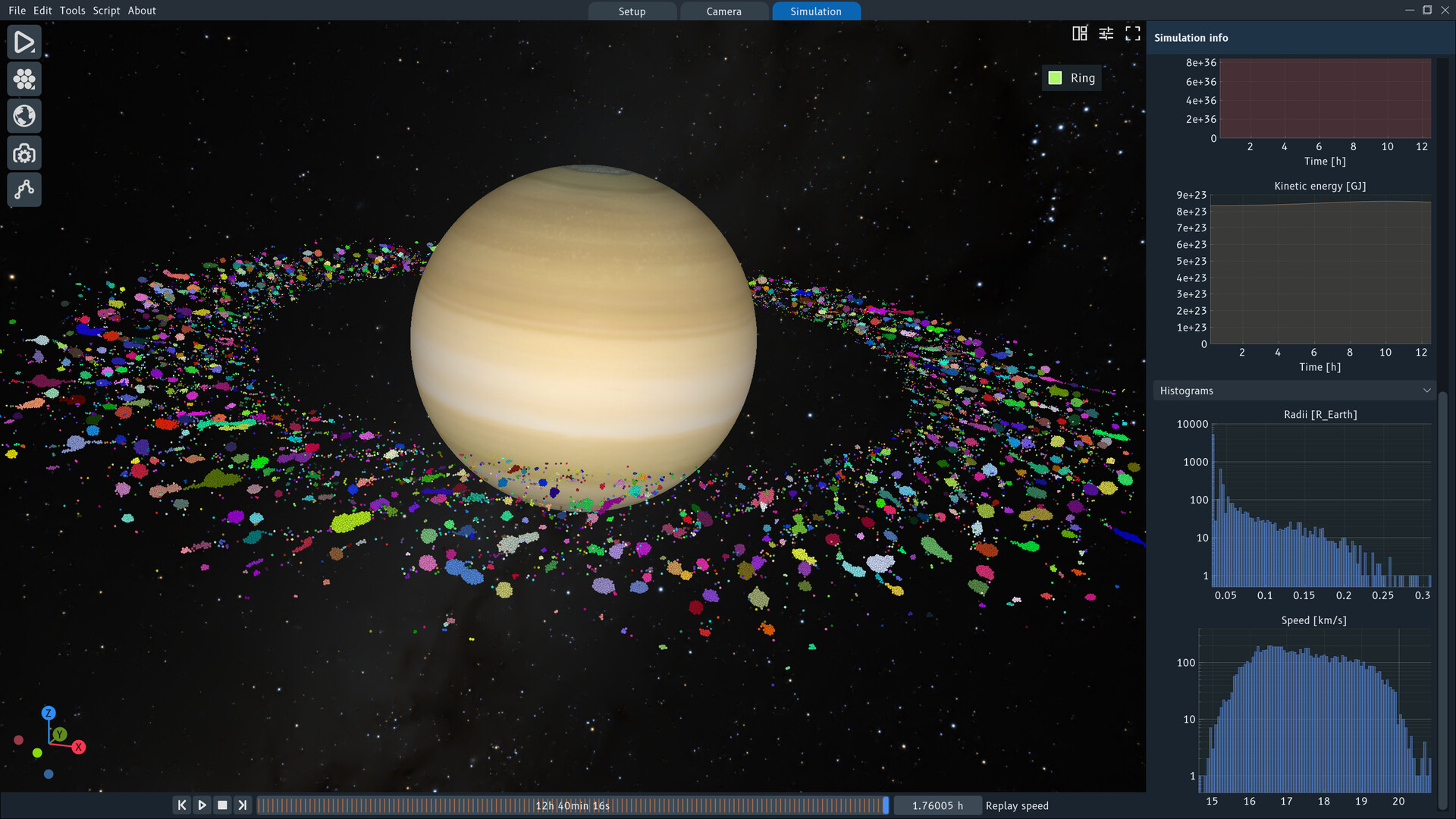Image resolution: width=1456 pixels, height=819 pixels.
Task: Click skip-to-start playback control
Action: [181, 805]
